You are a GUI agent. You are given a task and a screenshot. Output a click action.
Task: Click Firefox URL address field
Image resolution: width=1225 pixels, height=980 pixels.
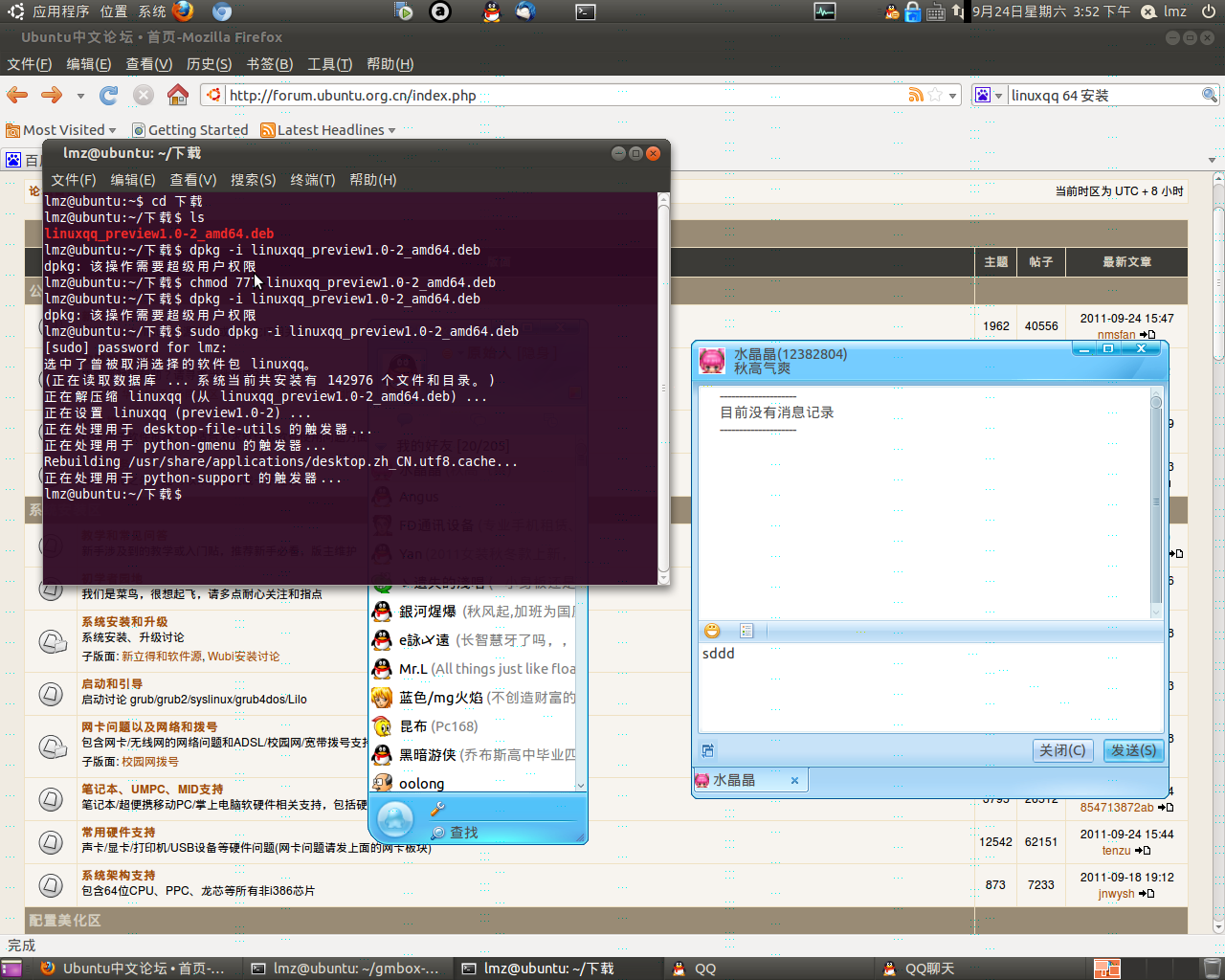coord(565,95)
